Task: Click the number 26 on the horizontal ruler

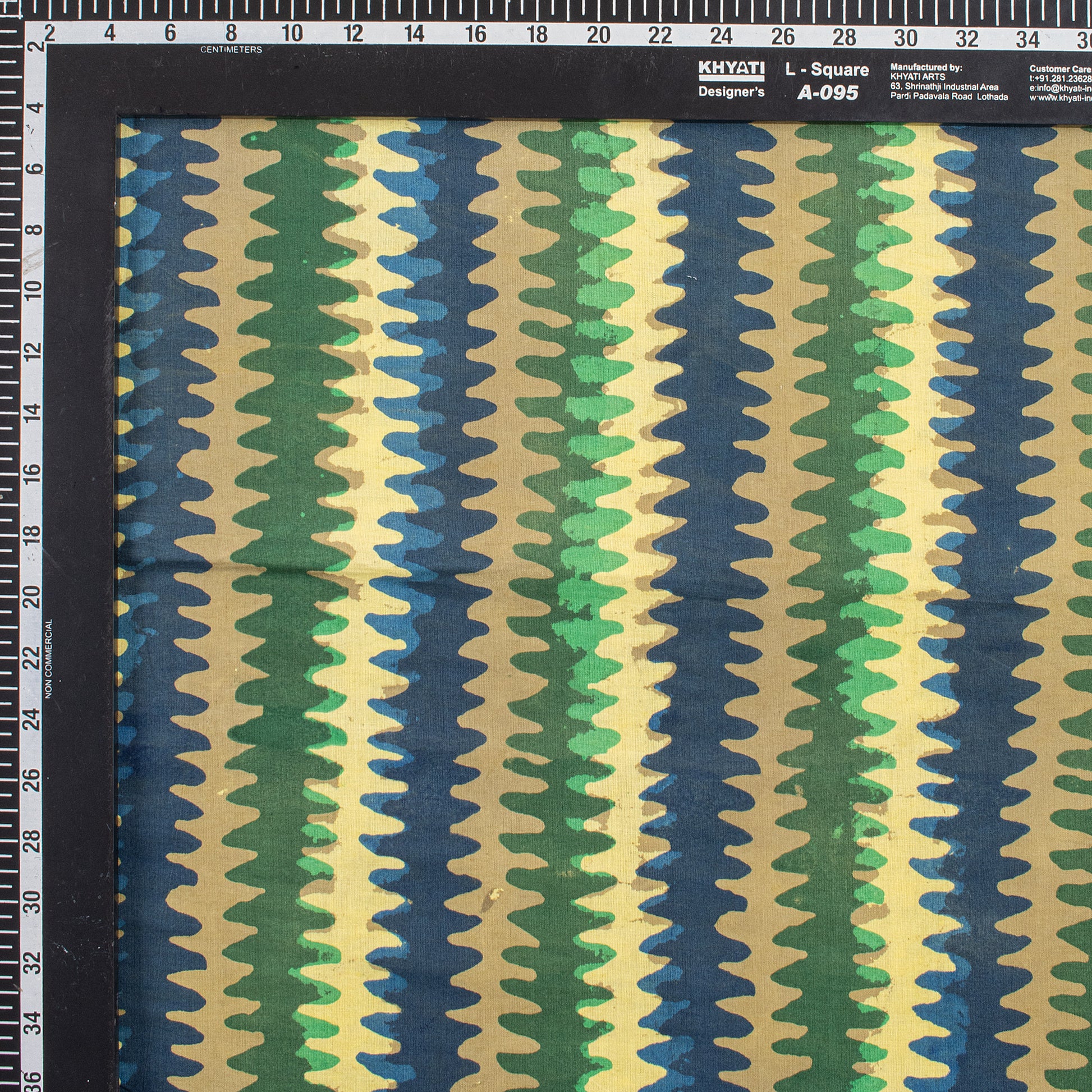Action: coord(783,36)
